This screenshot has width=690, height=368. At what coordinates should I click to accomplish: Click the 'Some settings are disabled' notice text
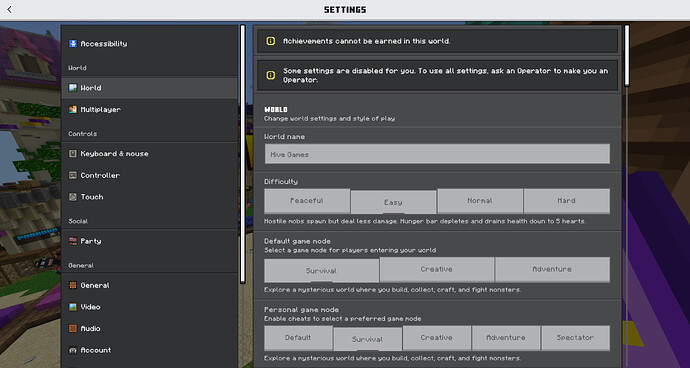[x=445, y=75]
